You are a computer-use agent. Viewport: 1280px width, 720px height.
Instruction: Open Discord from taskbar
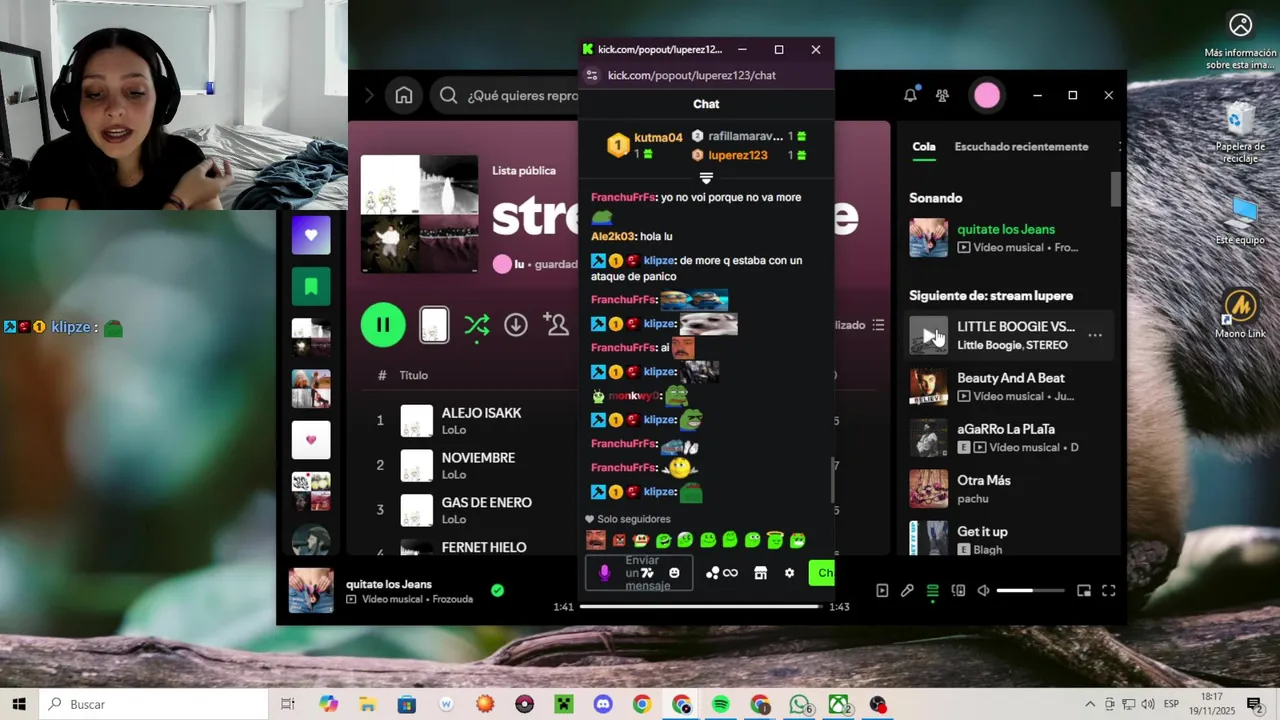[x=603, y=704]
